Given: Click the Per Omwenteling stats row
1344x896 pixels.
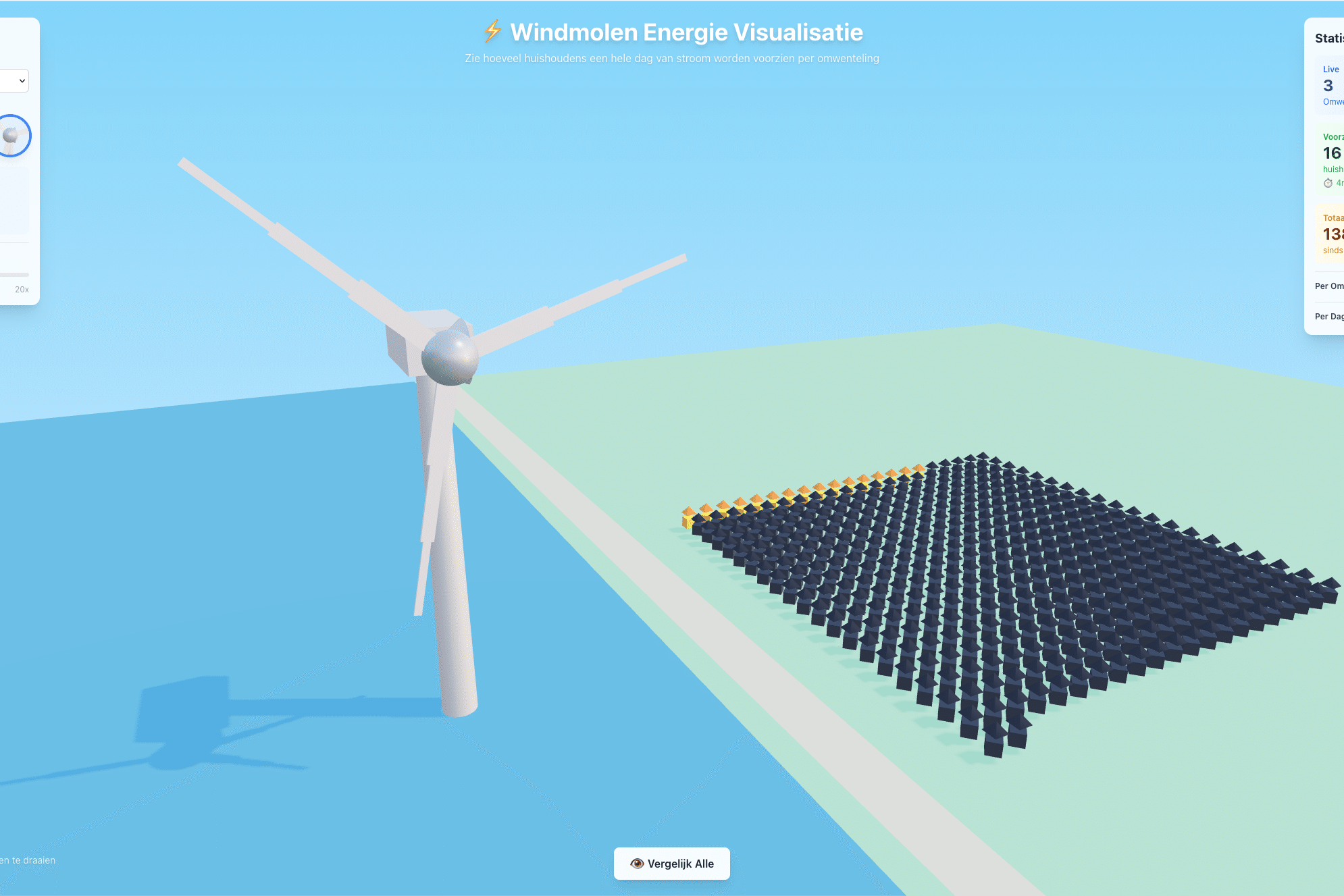Looking at the screenshot, I should [x=1328, y=286].
